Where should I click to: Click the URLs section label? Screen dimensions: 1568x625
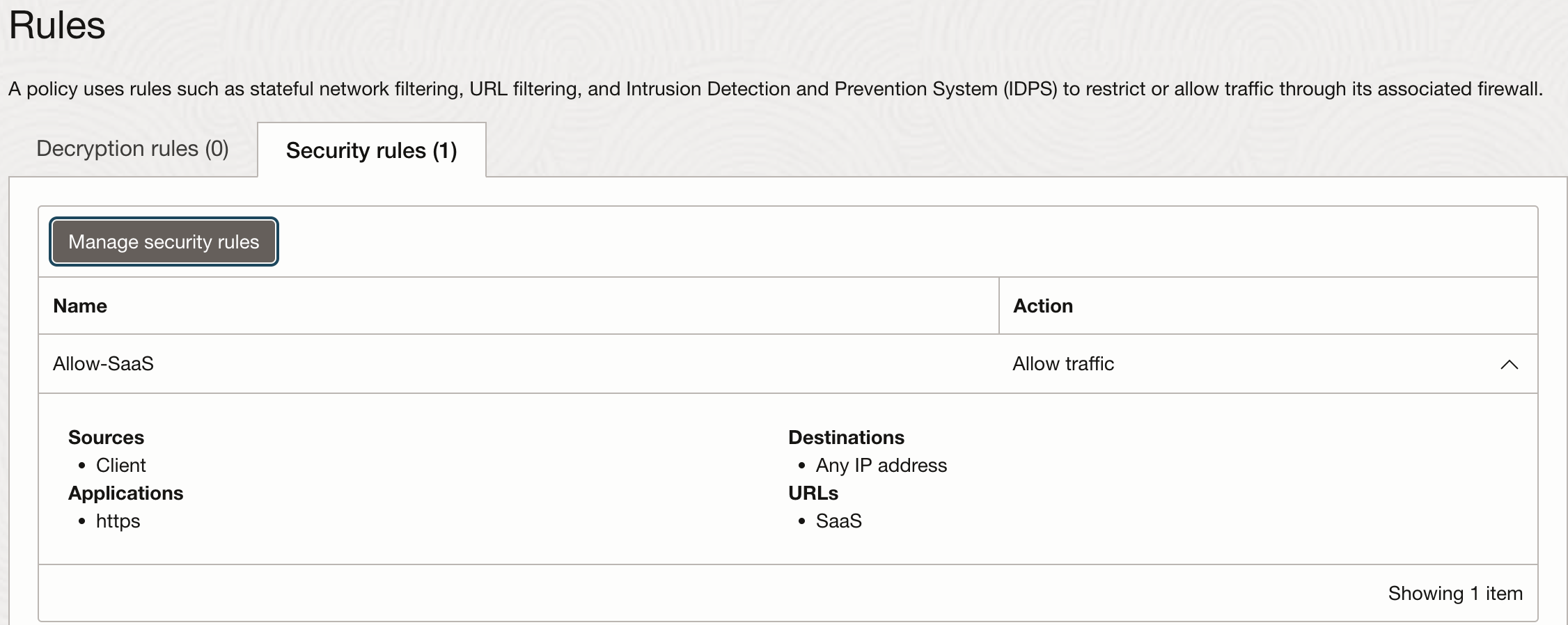pos(813,493)
